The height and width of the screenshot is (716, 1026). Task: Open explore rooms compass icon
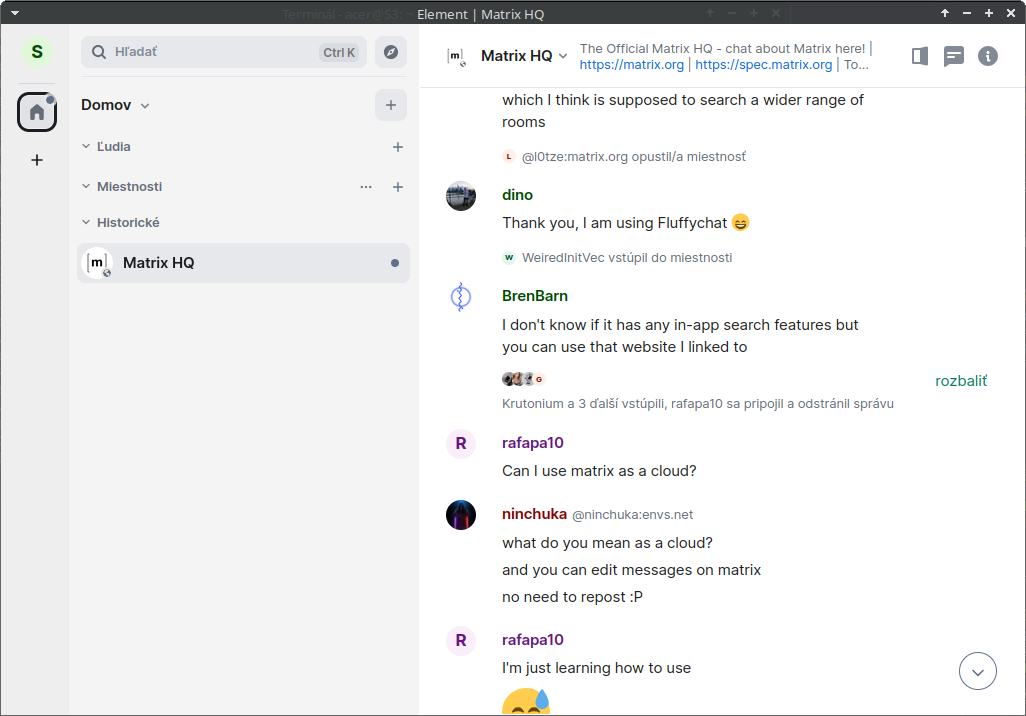click(391, 52)
